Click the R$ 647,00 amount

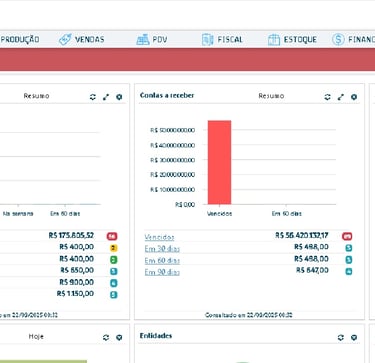pyautogui.click(x=312, y=270)
